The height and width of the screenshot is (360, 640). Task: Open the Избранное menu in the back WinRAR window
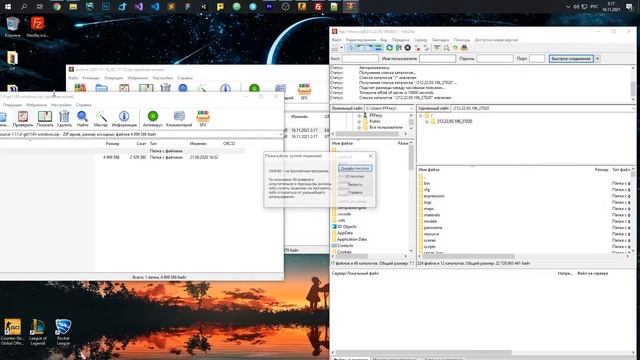click(138, 78)
